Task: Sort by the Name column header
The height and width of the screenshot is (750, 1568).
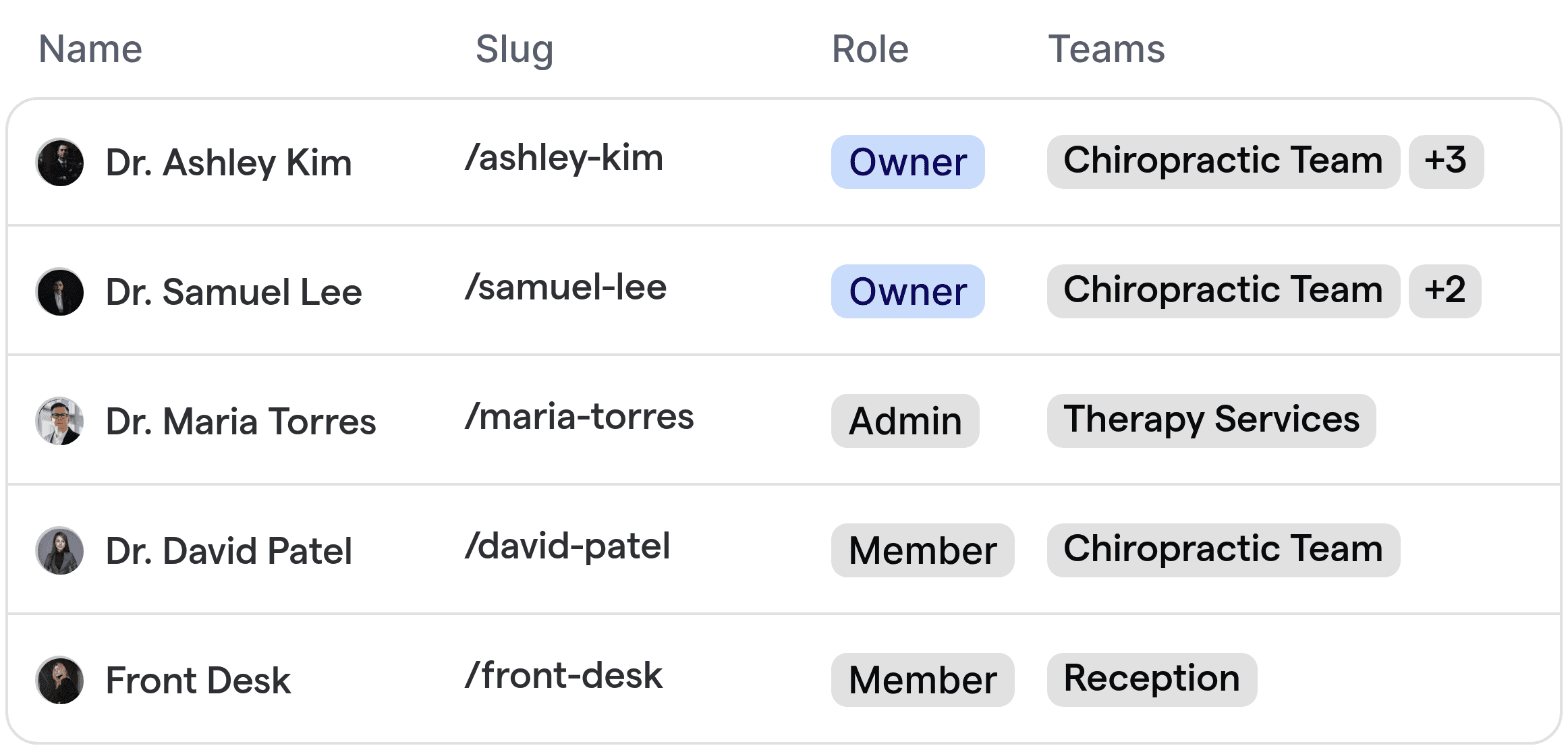Action: (x=90, y=49)
